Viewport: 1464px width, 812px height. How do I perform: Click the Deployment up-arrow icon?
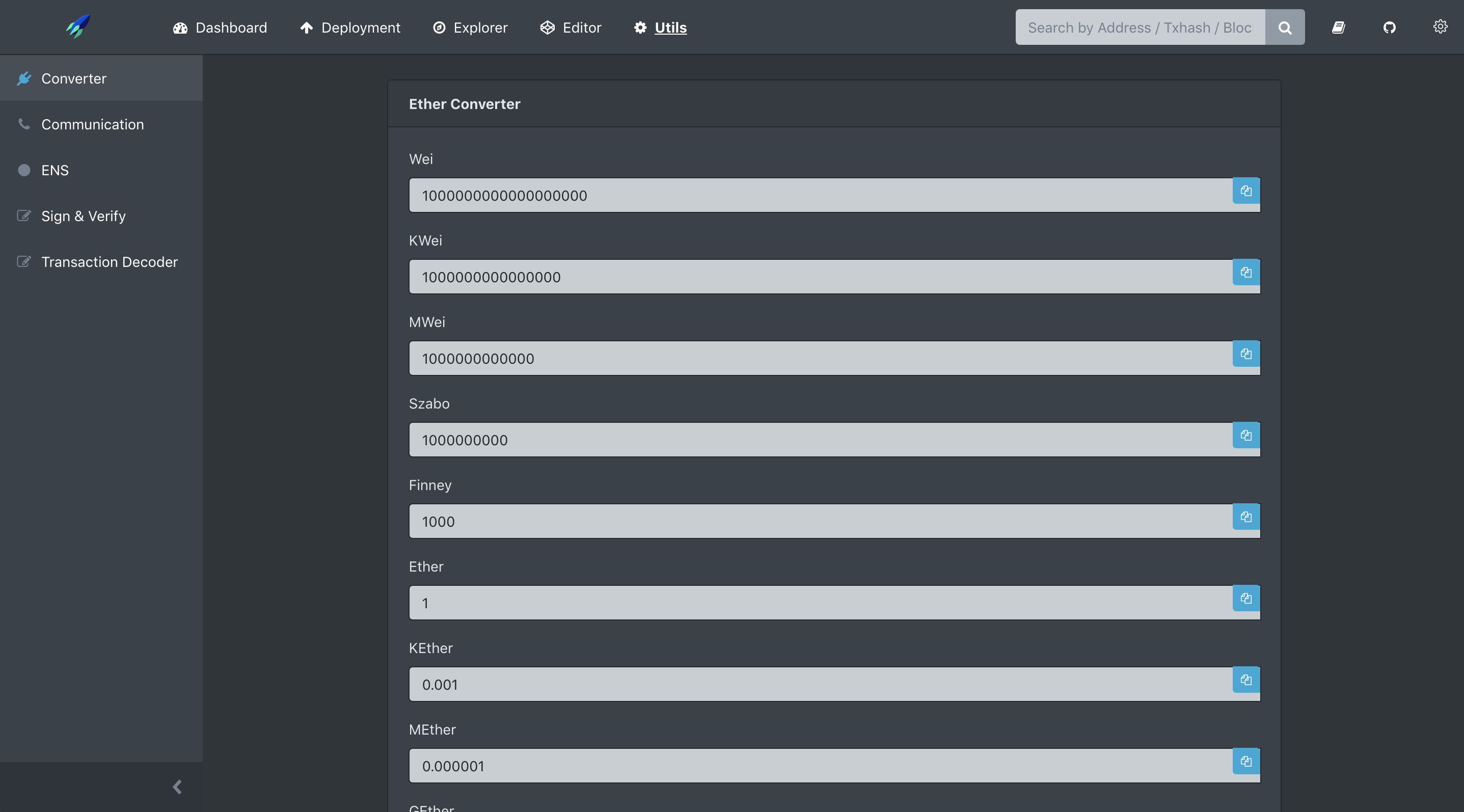307,28
